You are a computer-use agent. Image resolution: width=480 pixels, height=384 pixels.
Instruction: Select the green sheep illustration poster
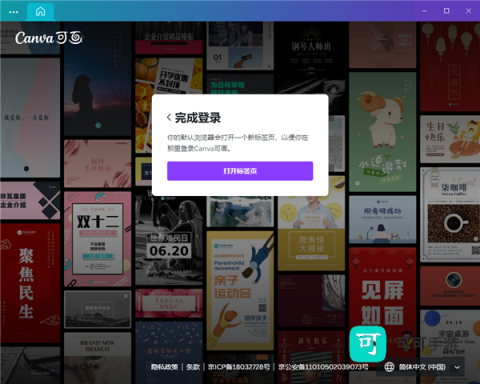pos(382,132)
